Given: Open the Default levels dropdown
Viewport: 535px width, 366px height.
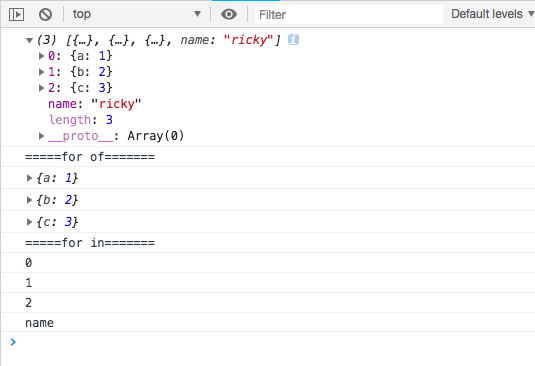Looking at the screenshot, I should [492, 14].
